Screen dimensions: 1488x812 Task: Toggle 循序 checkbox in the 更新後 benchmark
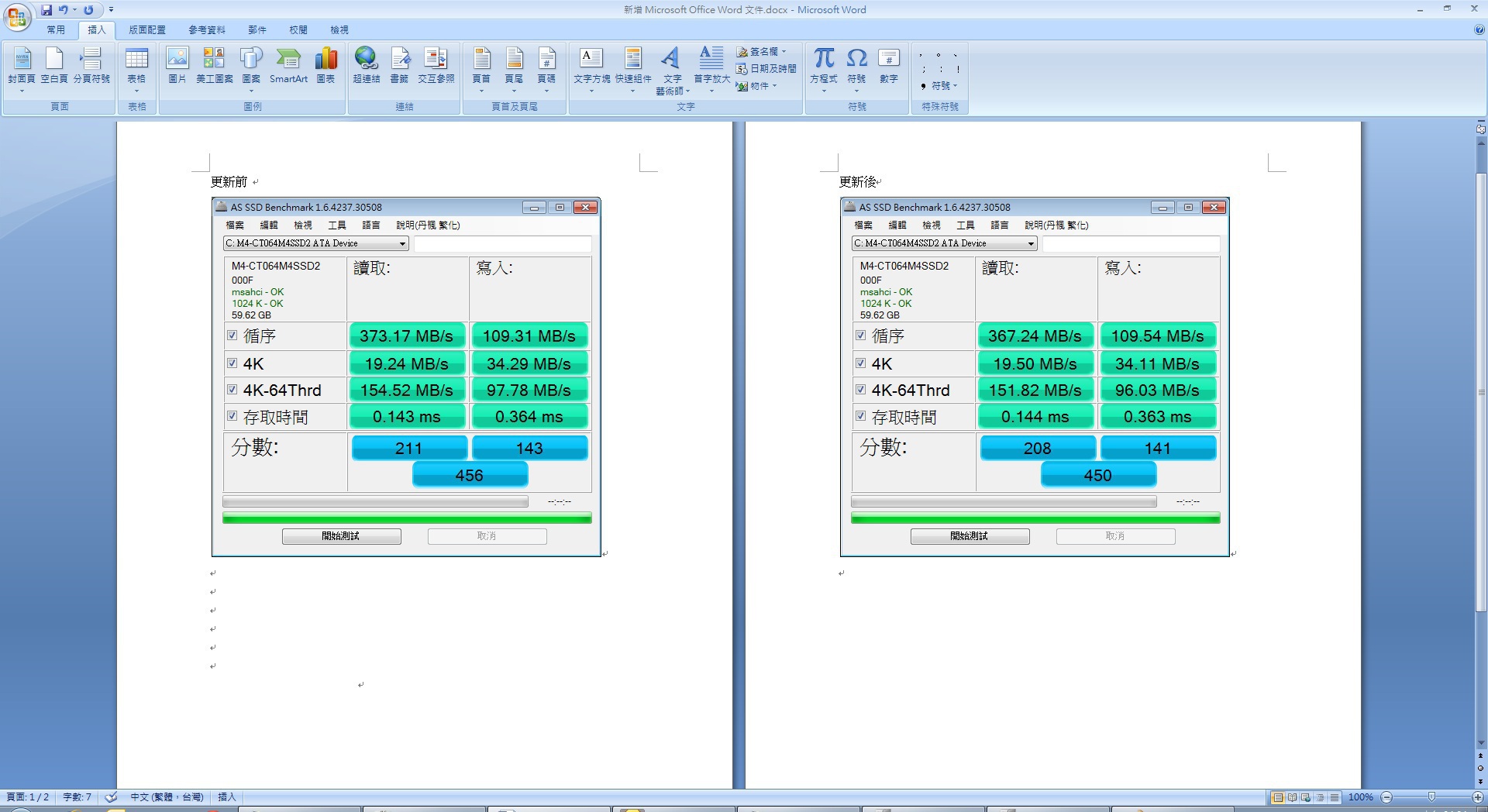tap(860, 335)
